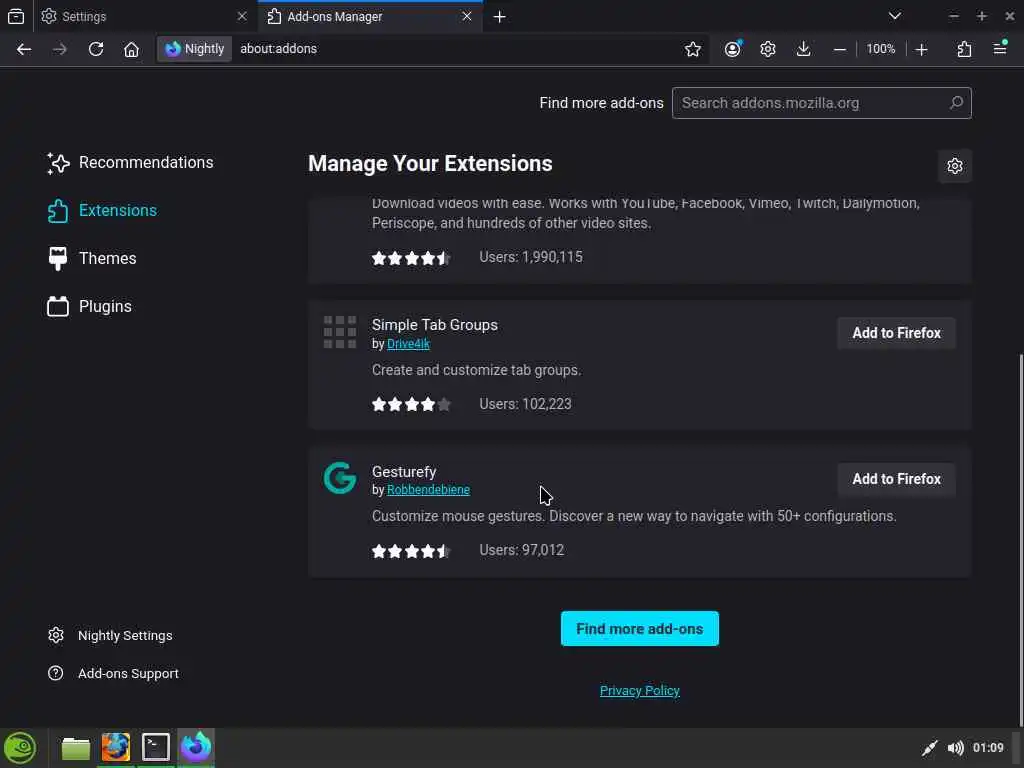Image resolution: width=1024 pixels, height=768 pixels.
Task: Open Firefox View icon at tab strip
Action: pos(16,16)
